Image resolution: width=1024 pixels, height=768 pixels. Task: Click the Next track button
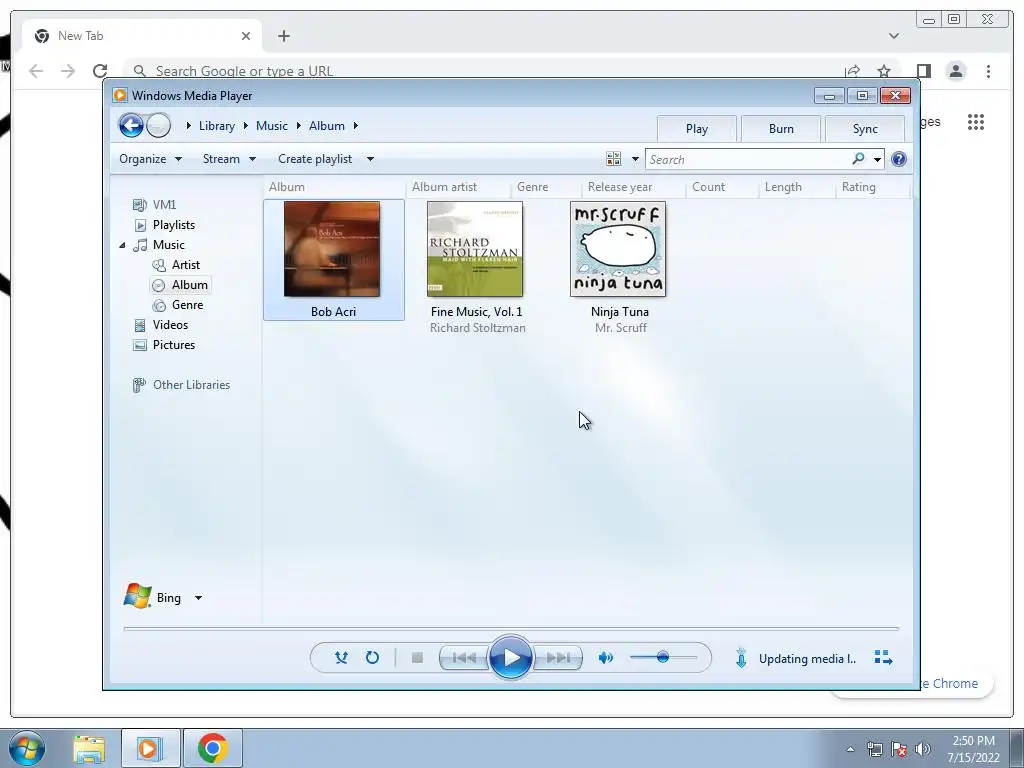558,658
